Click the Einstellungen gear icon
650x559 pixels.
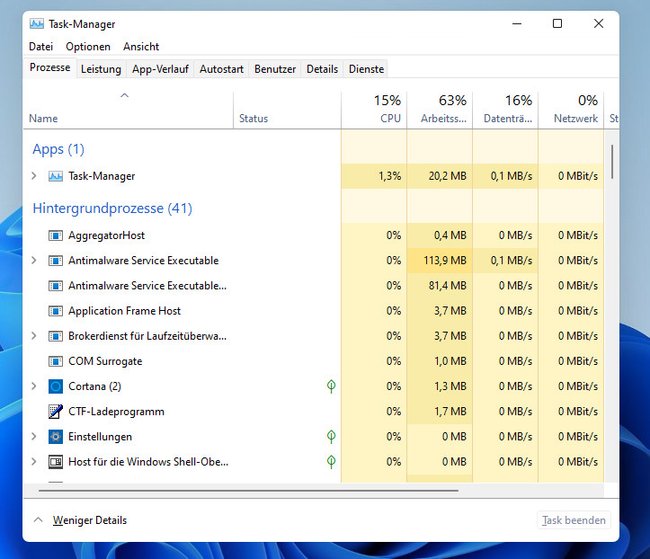[x=56, y=437]
